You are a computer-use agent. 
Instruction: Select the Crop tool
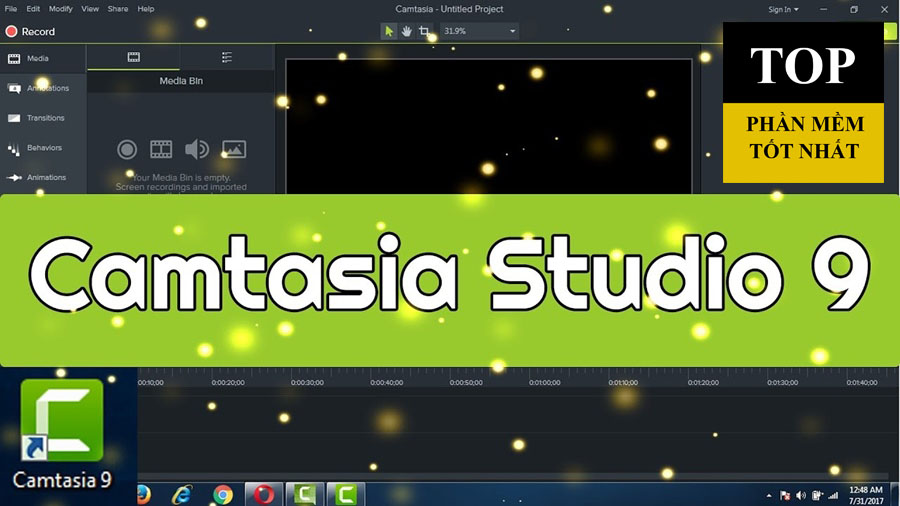point(425,31)
